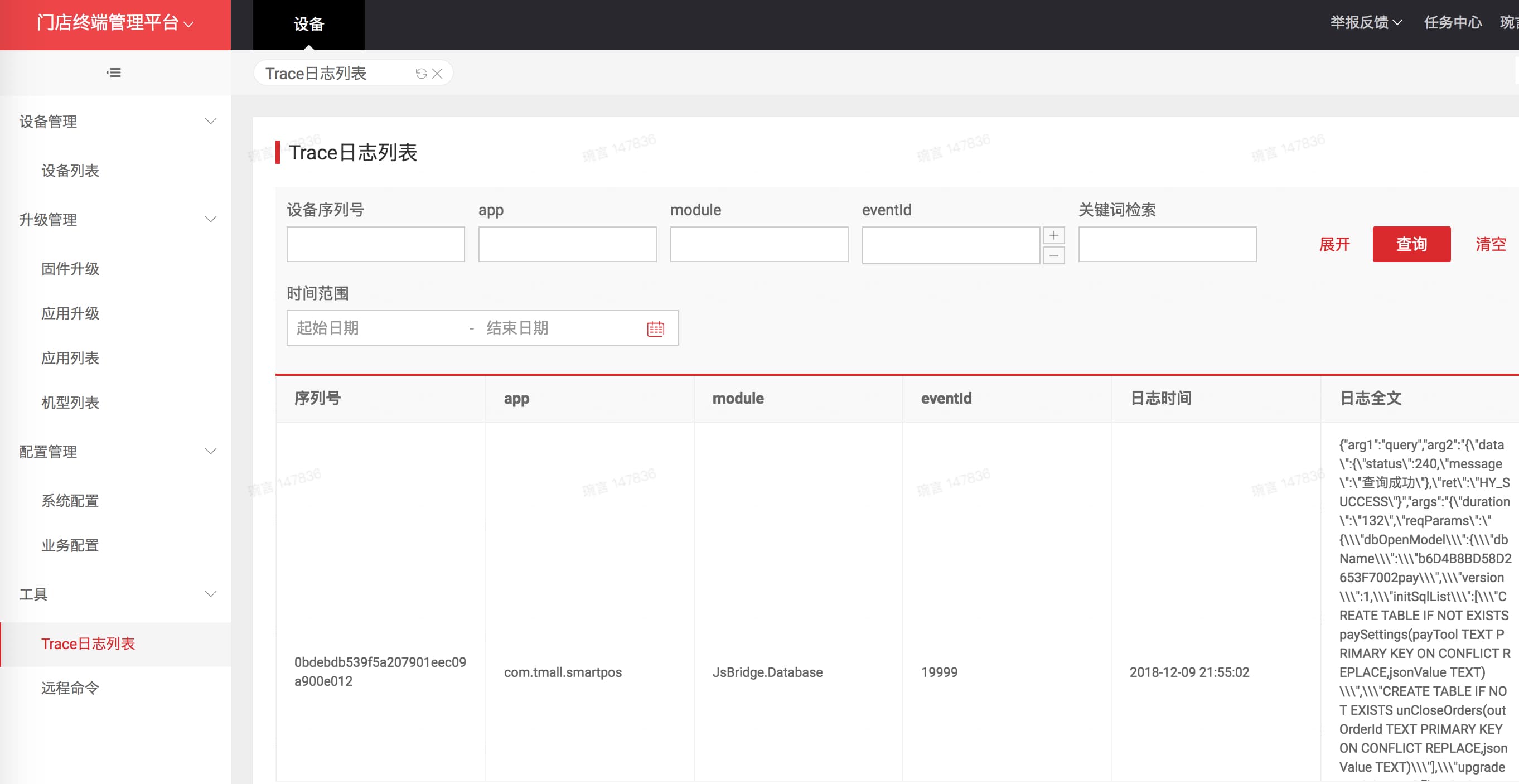1519x784 pixels.
Task: Open the 举报反馈 dropdown menu
Action: pos(1365,22)
